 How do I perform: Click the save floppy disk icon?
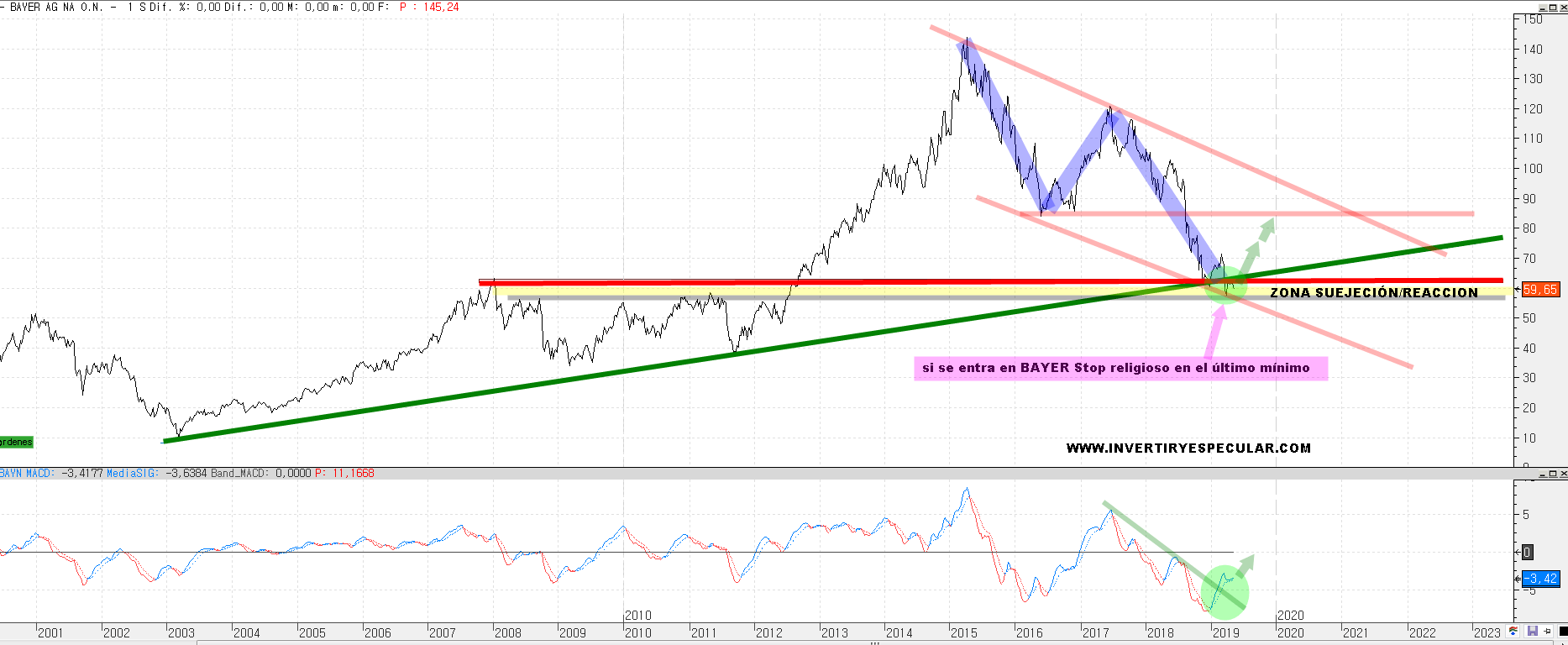[x=1532, y=632]
